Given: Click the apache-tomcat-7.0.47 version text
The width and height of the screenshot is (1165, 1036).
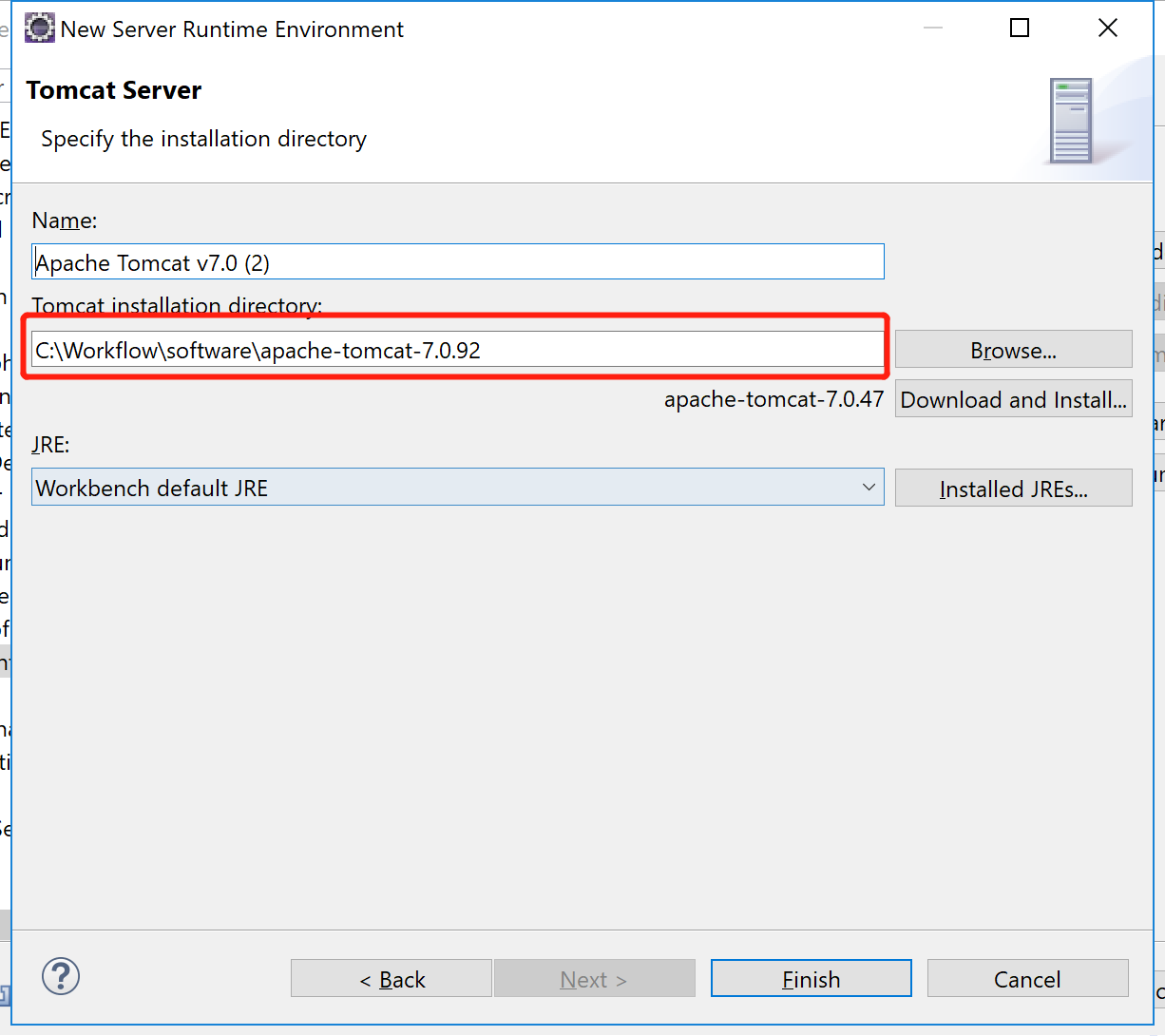Looking at the screenshot, I should 773,400.
